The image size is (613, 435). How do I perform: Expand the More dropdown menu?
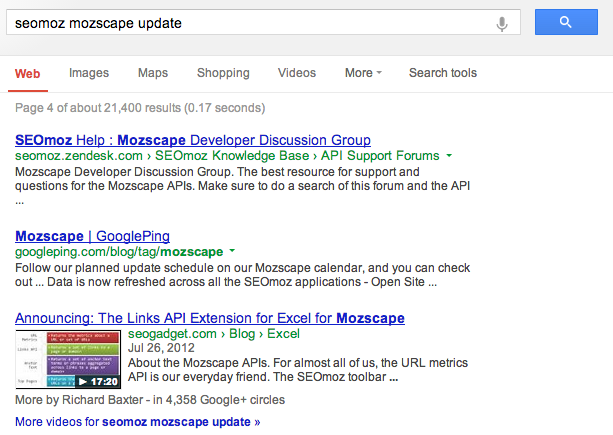pyautogui.click(x=363, y=73)
